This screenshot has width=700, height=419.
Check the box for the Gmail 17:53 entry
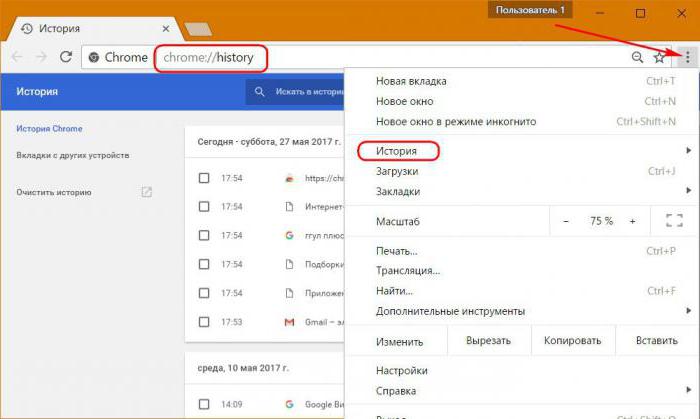click(204, 322)
